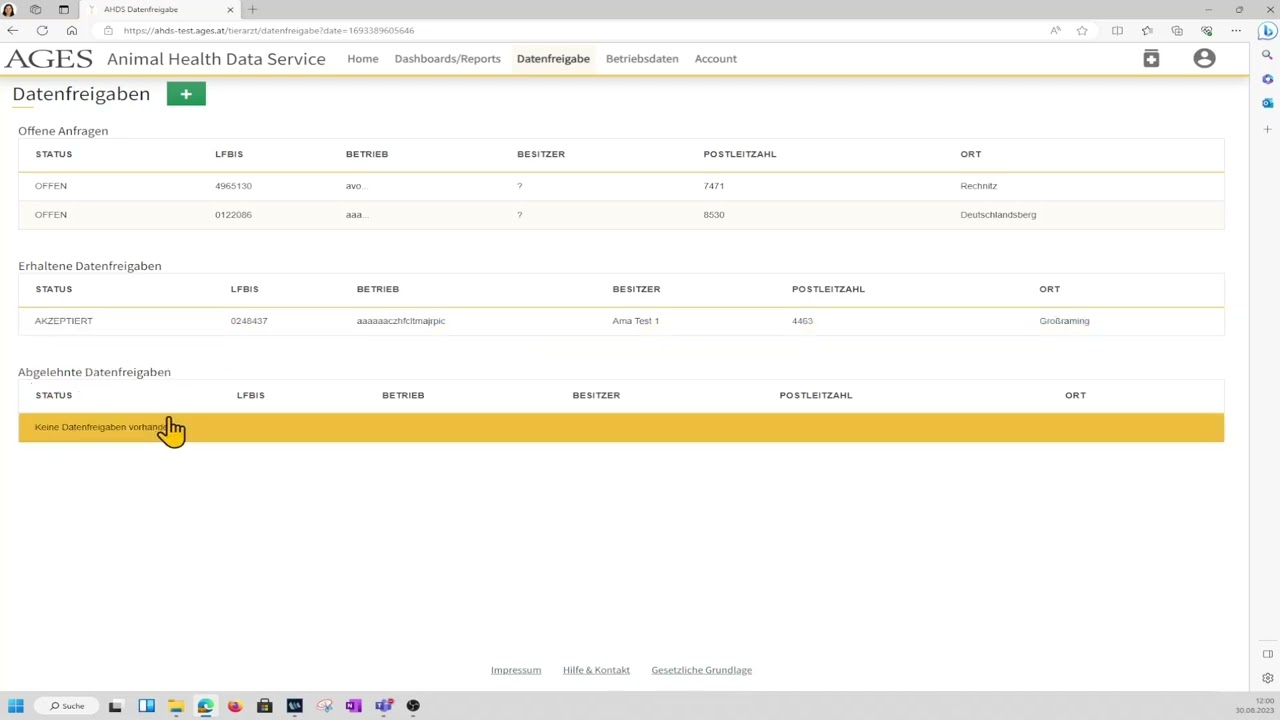Viewport: 1280px width, 720px height.
Task: Open the Account menu item
Action: [716, 59]
